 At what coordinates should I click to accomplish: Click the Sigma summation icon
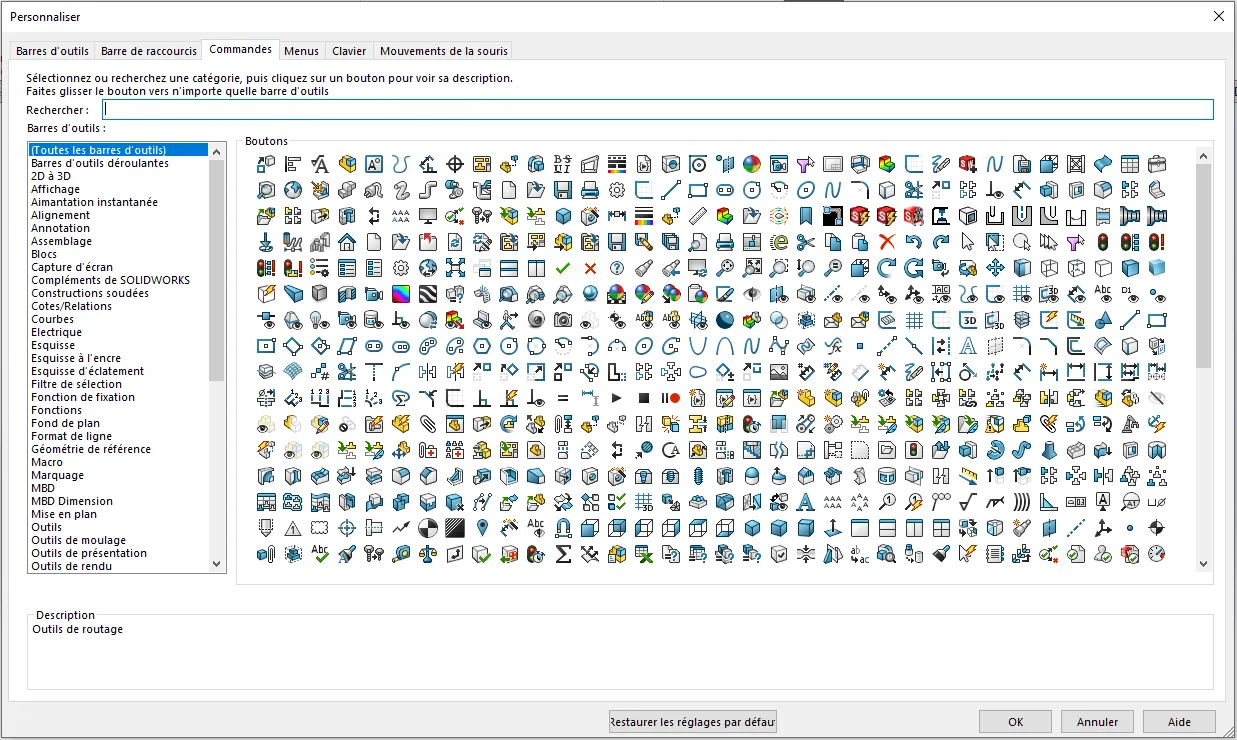[x=563, y=553]
